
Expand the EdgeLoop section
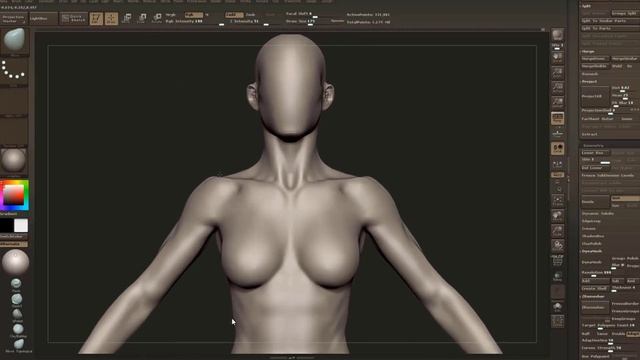tap(591, 221)
